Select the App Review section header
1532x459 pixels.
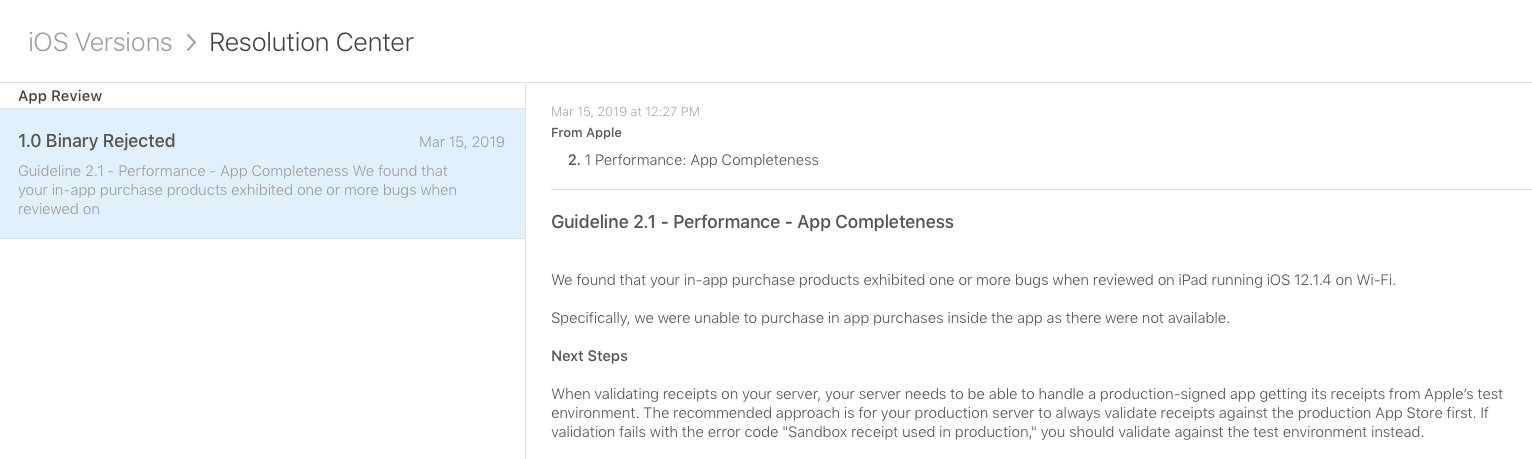tap(60, 96)
